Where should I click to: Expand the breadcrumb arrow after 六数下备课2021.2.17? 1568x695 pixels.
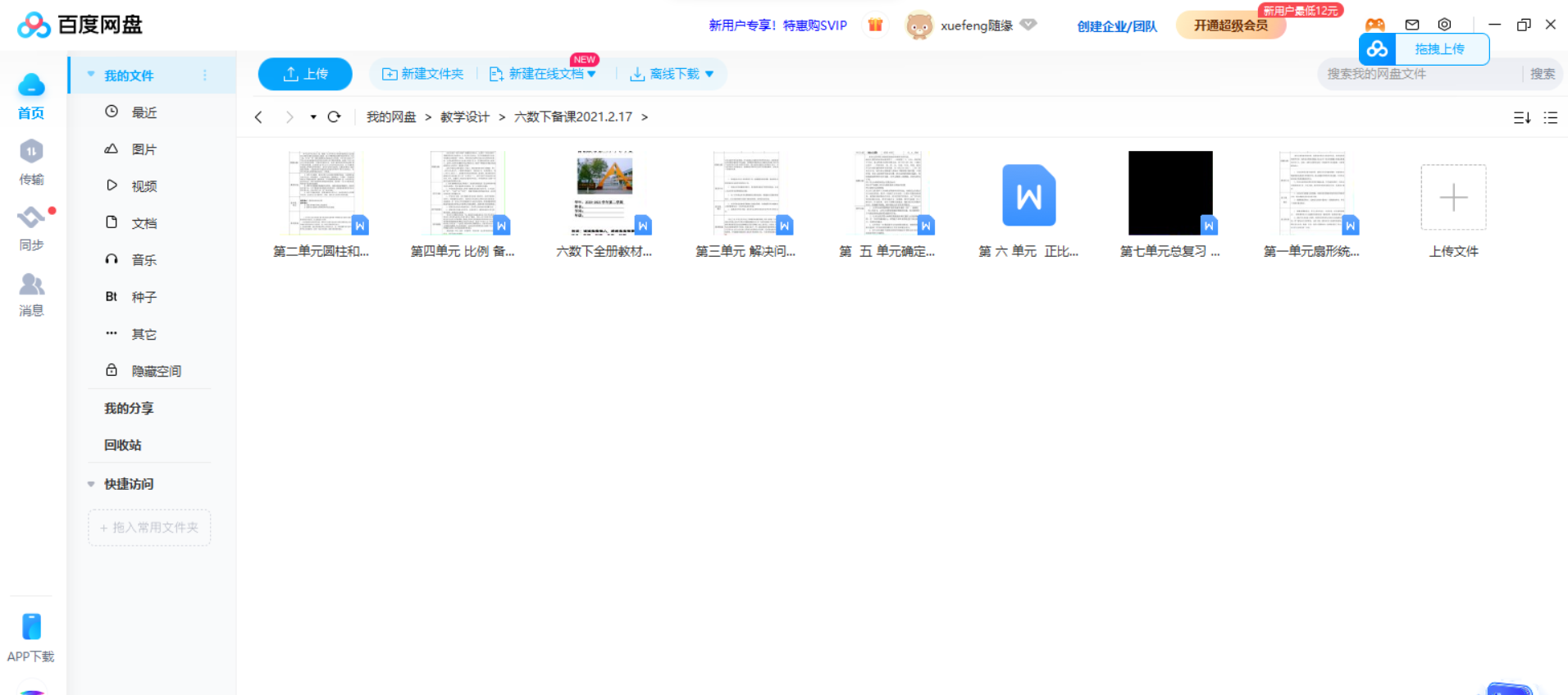click(645, 117)
